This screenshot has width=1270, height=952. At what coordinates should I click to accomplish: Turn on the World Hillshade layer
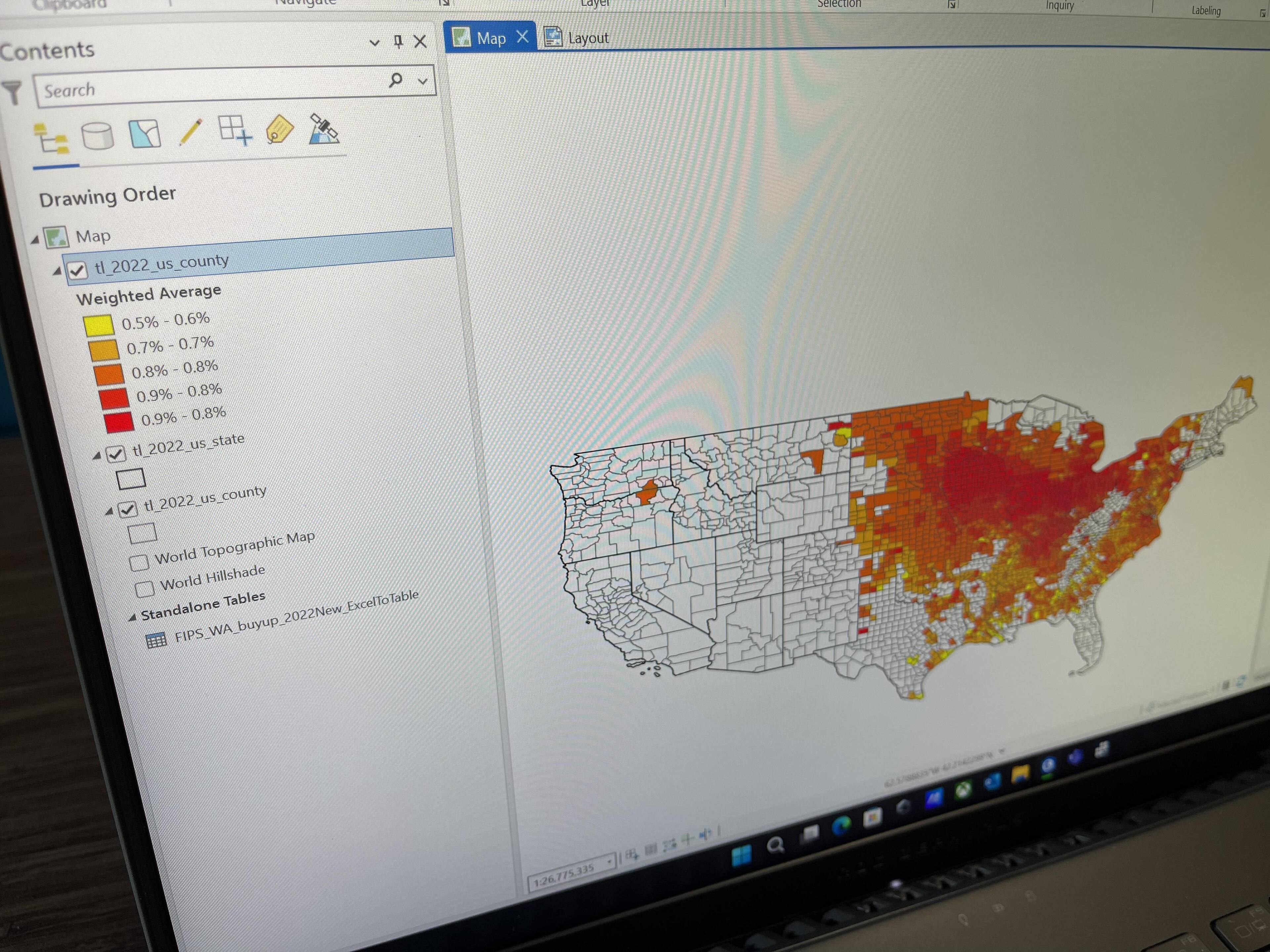tap(144, 589)
